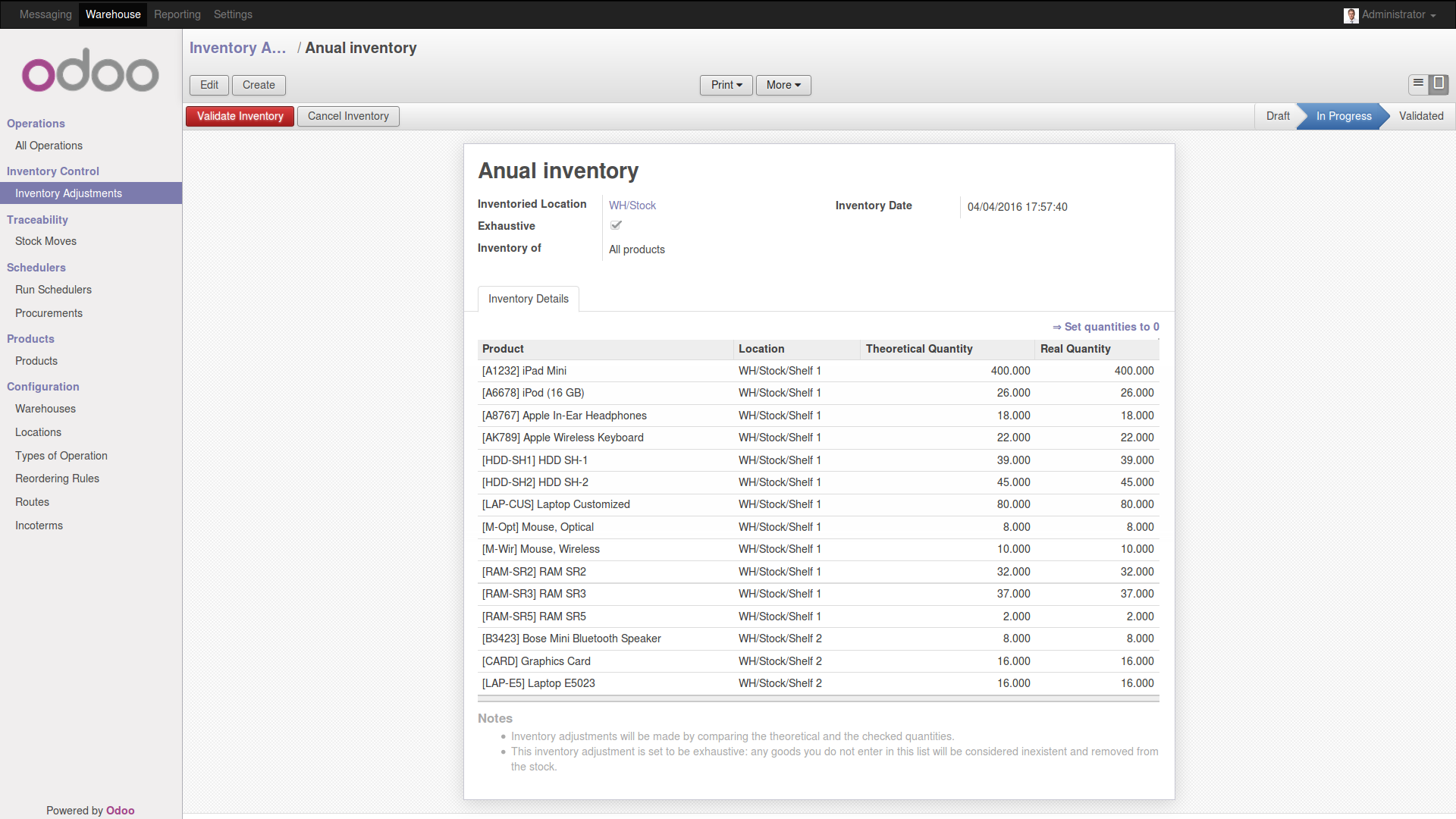Toggle the Exhaustive checkbox

[x=615, y=224]
